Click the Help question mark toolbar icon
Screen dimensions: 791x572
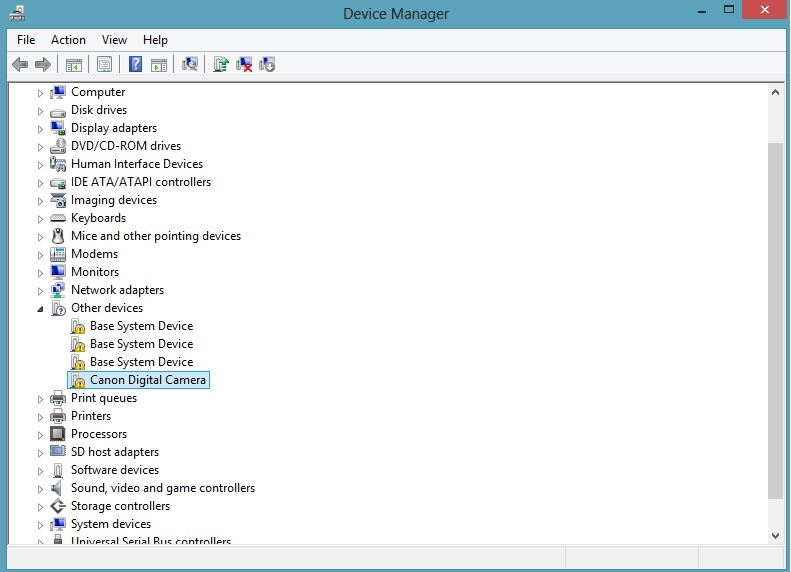coord(135,64)
